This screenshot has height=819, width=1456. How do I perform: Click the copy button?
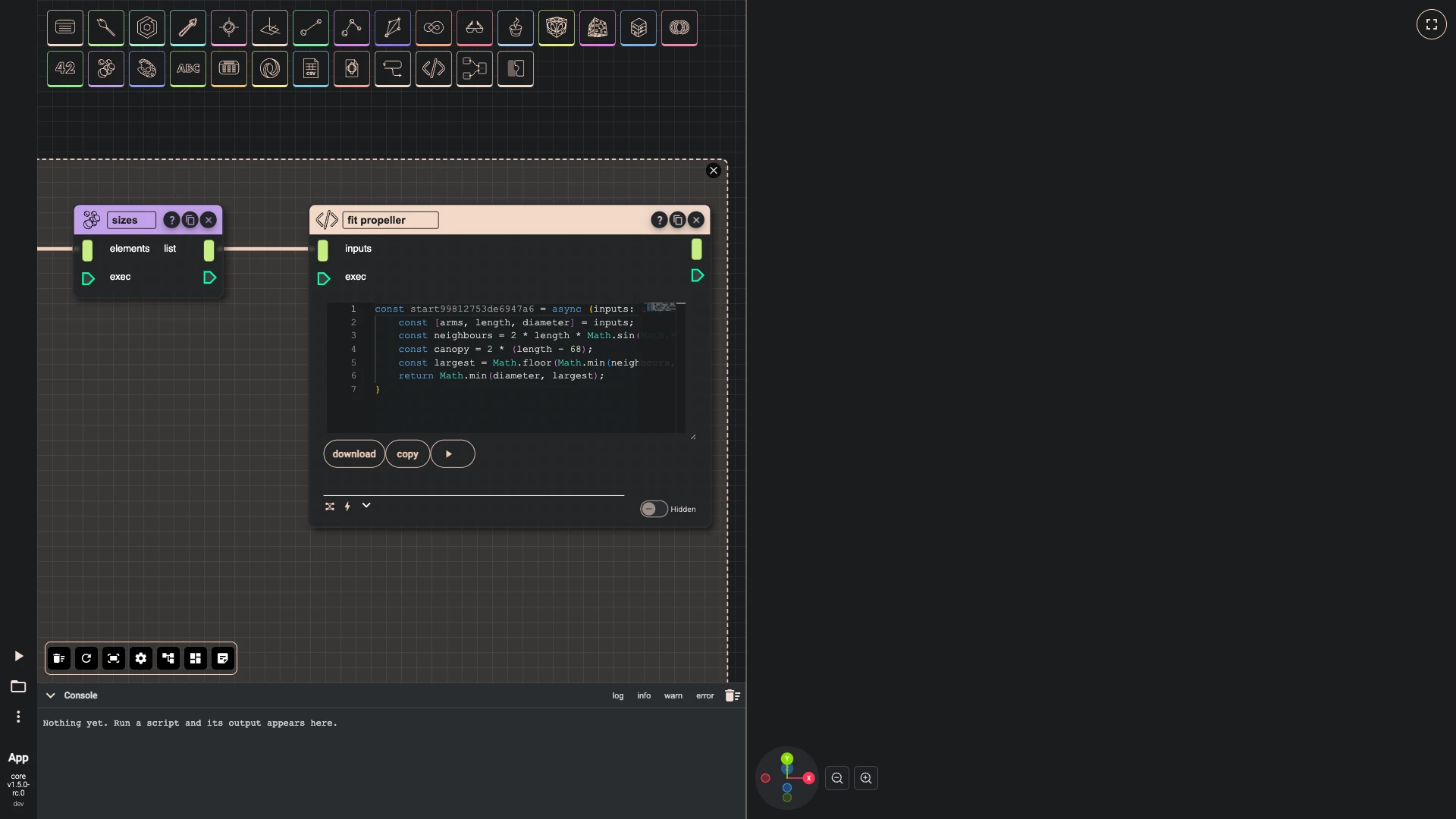[x=407, y=453]
